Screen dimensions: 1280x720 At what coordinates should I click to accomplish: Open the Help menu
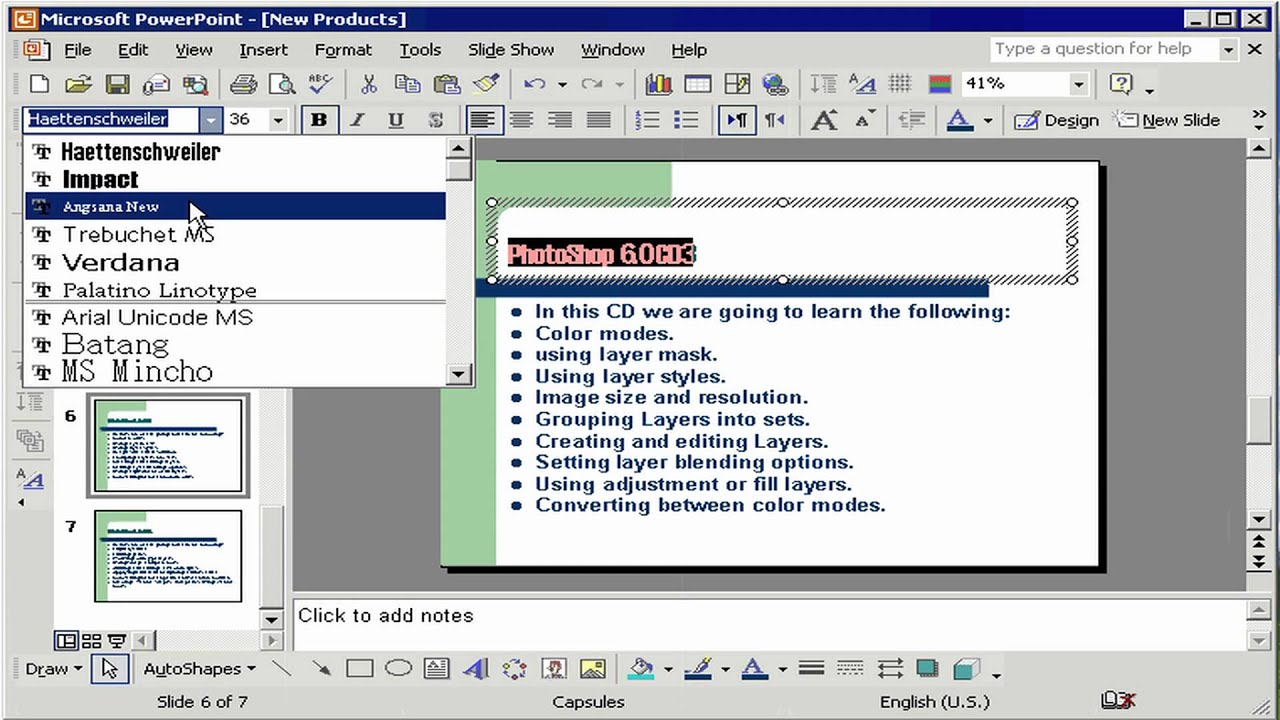(x=689, y=49)
